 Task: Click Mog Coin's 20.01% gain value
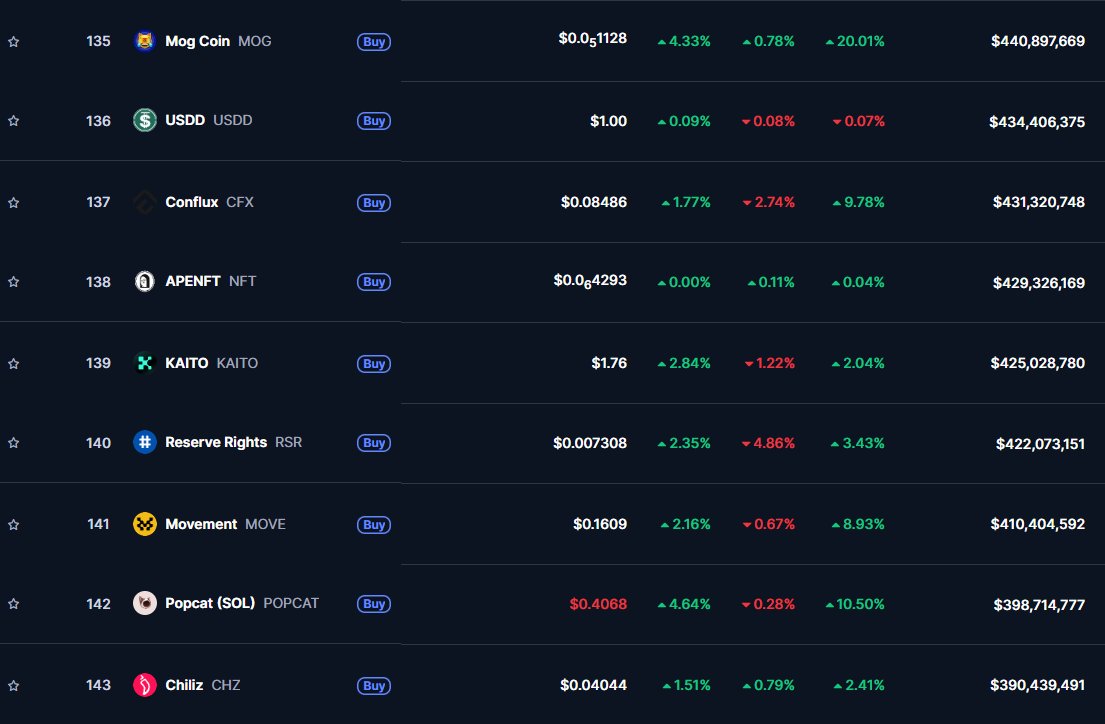click(x=855, y=41)
